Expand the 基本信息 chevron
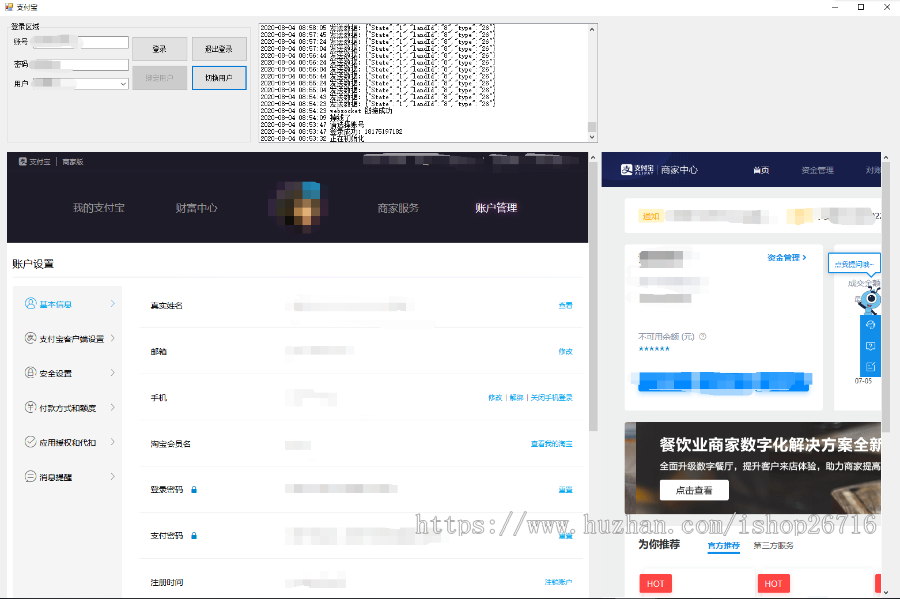This screenshot has height=599, width=900. [x=112, y=304]
